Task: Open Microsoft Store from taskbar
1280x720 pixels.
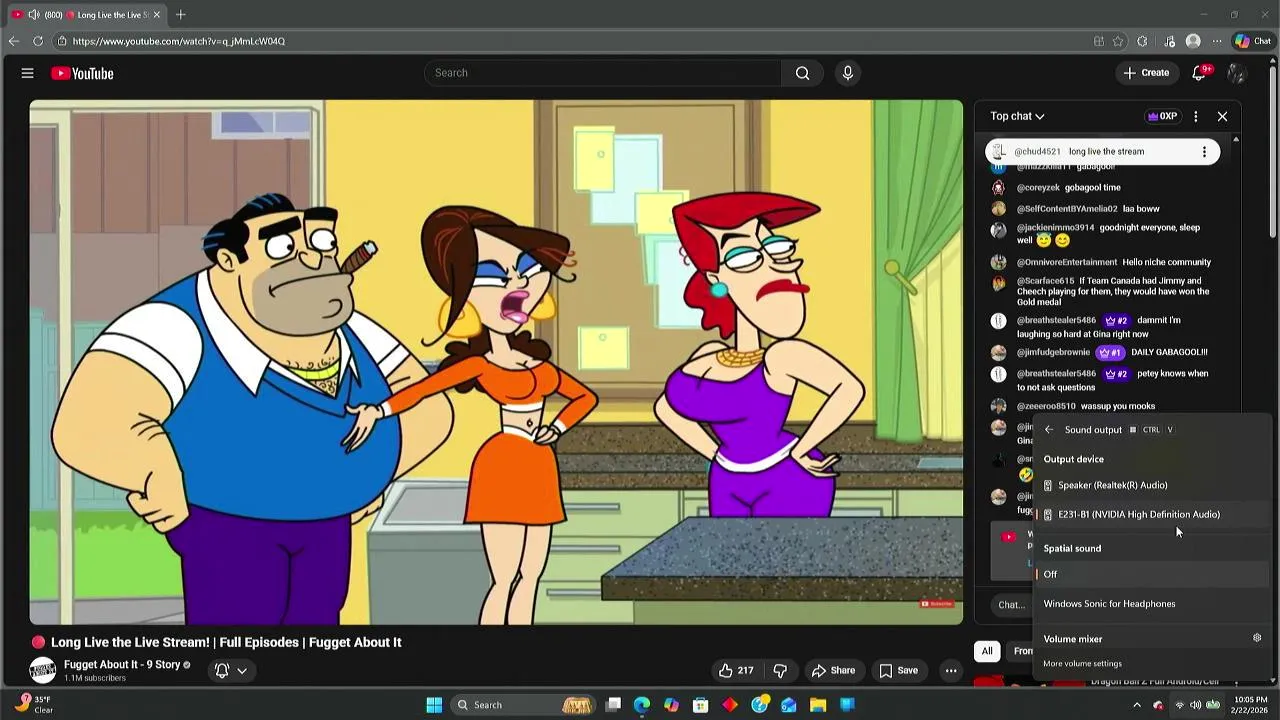Action: [x=701, y=705]
